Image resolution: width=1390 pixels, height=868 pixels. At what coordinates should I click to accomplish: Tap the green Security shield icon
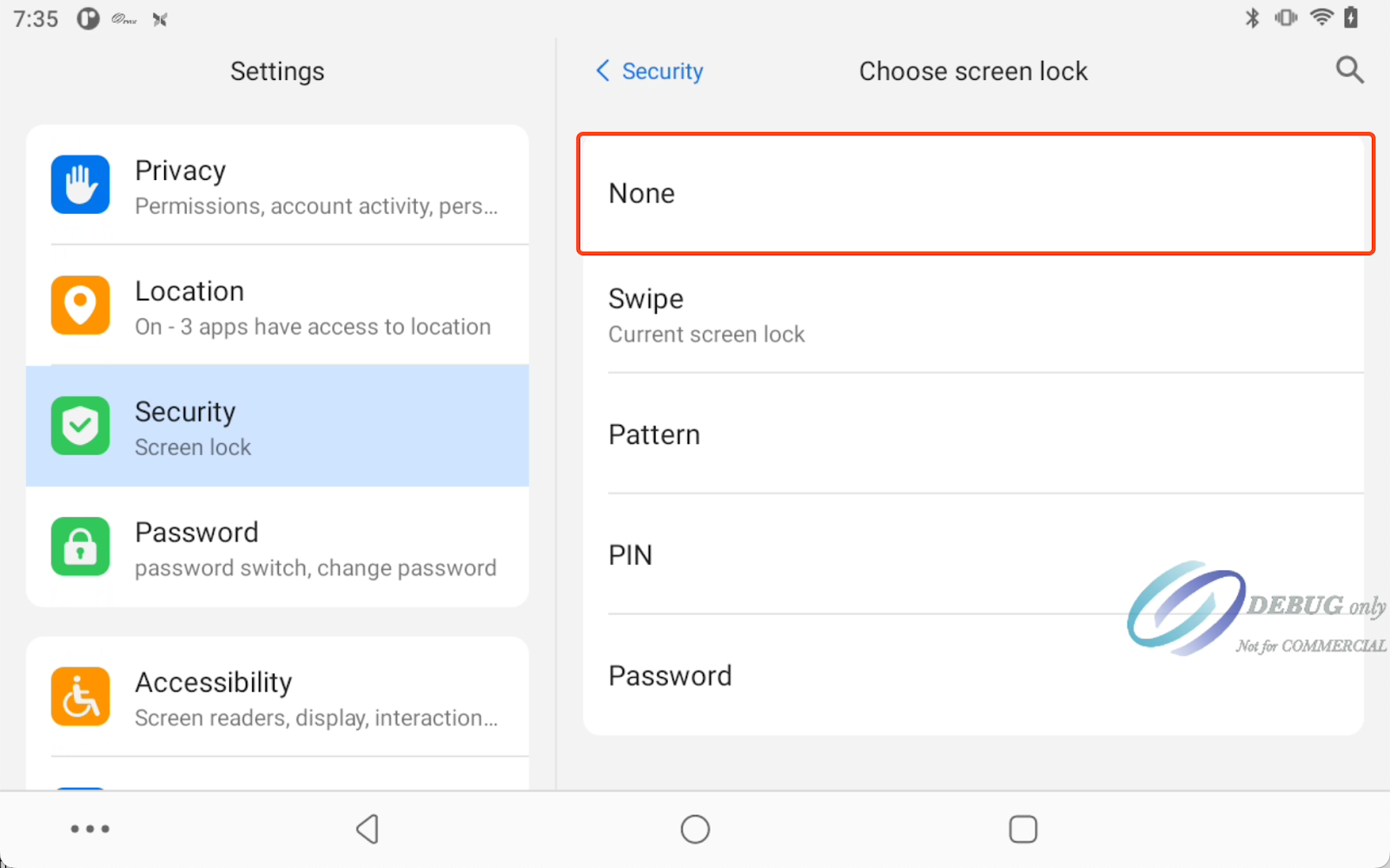tap(80, 426)
